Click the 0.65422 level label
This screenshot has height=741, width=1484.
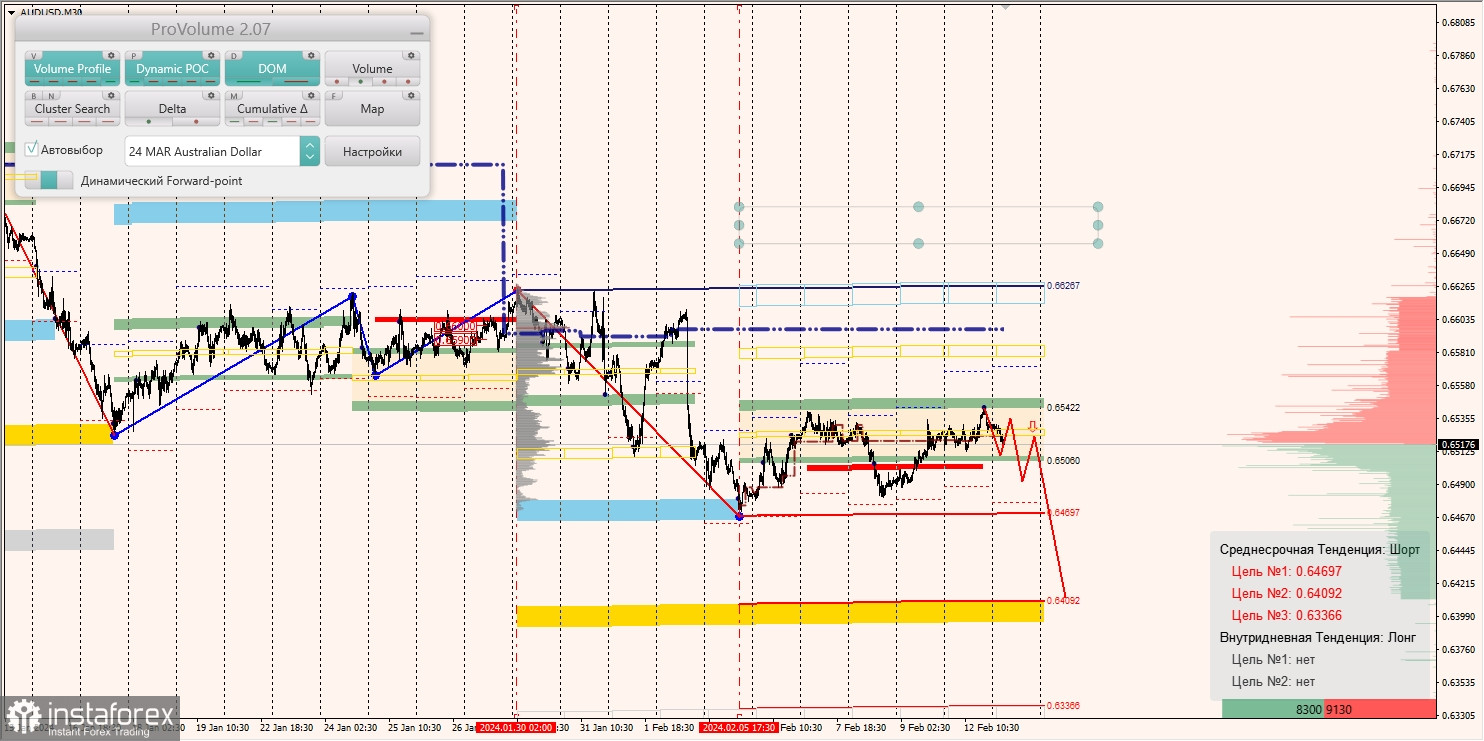pyautogui.click(x=1063, y=408)
